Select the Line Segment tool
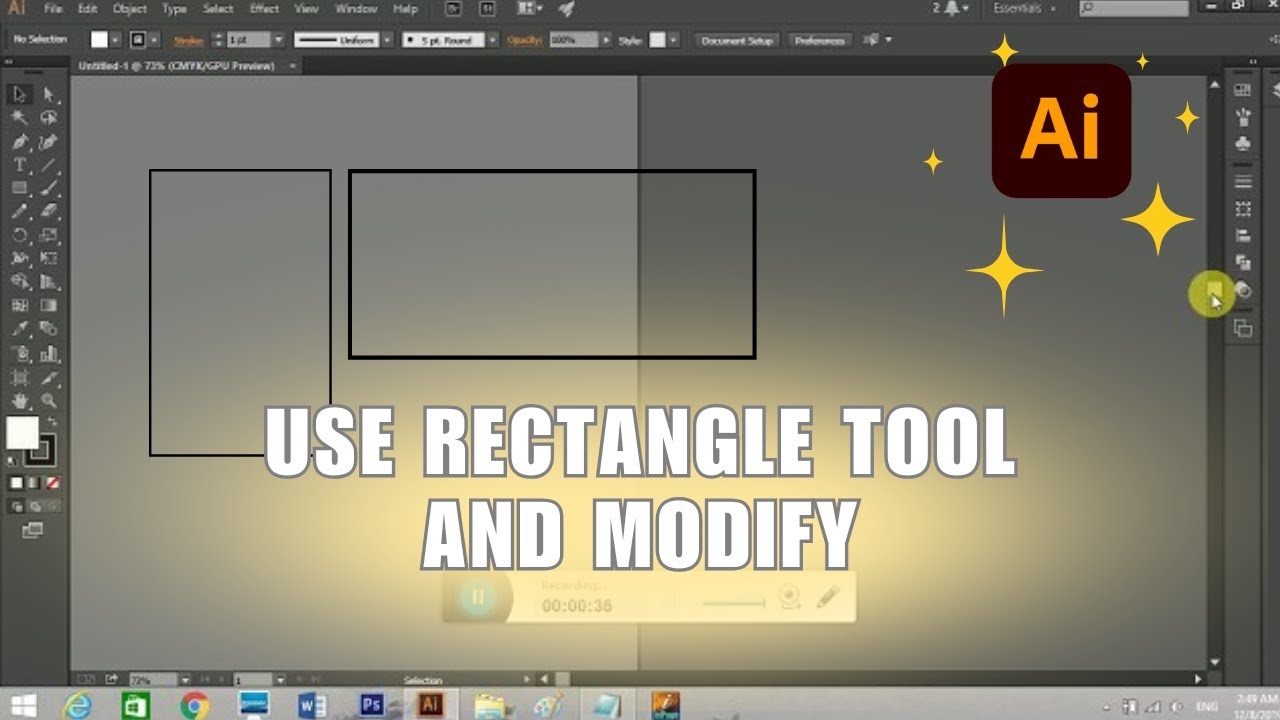The image size is (1280, 720). pyautogui.click(x=49, y=165)
